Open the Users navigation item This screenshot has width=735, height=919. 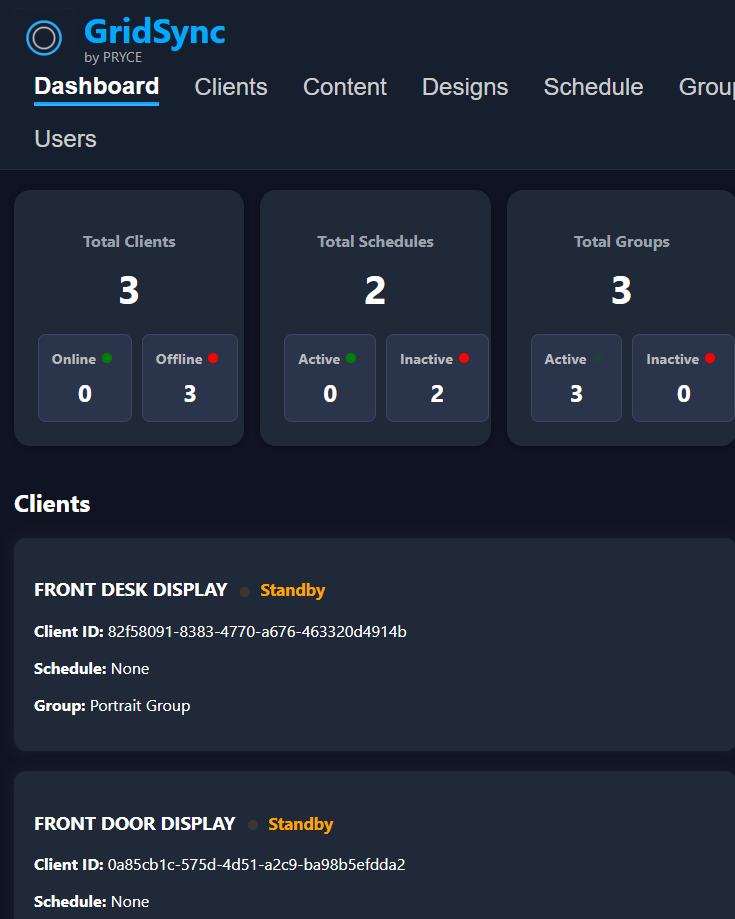65,139
